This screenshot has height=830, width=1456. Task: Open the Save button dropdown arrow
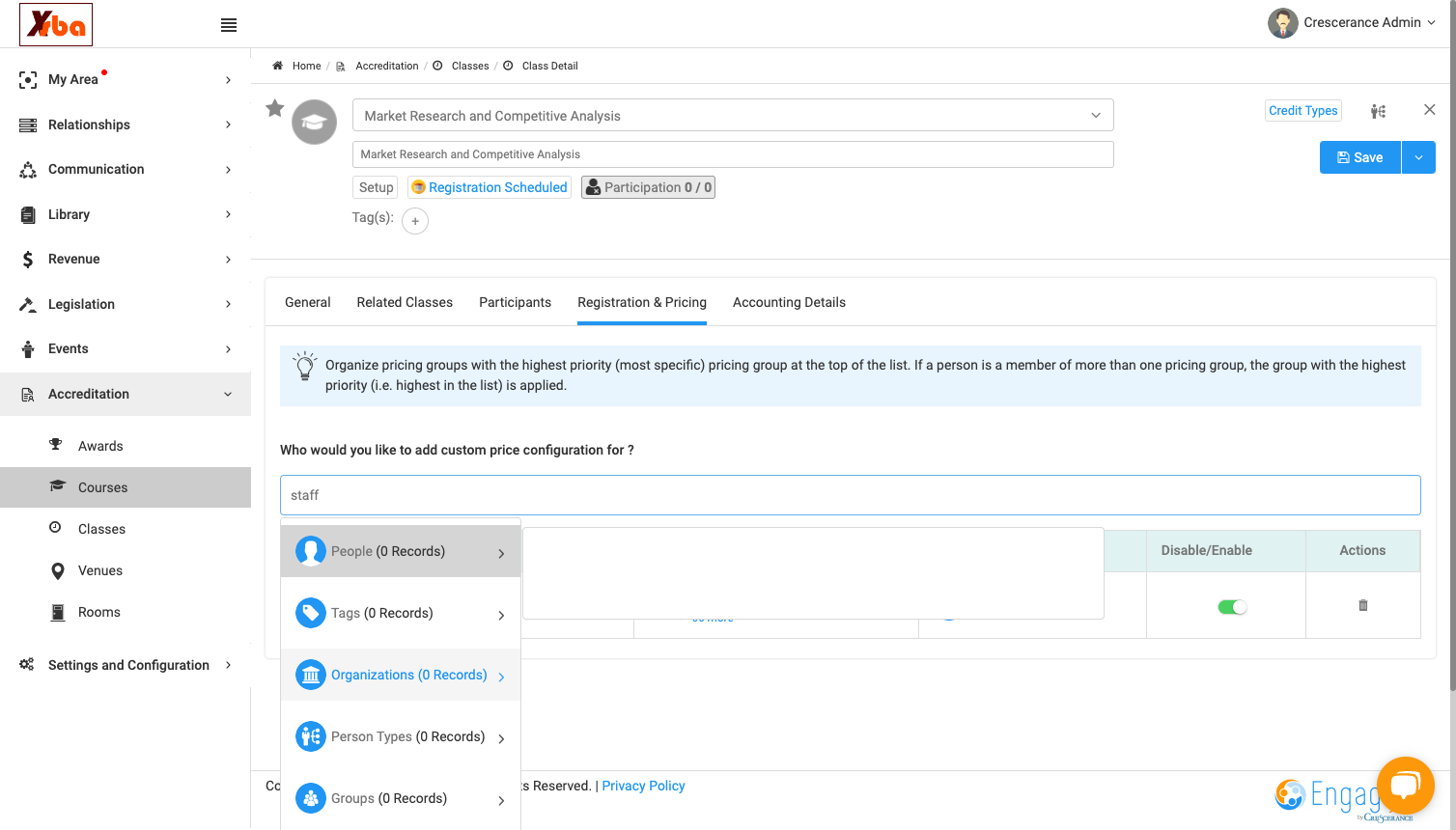click(1418, 157)
